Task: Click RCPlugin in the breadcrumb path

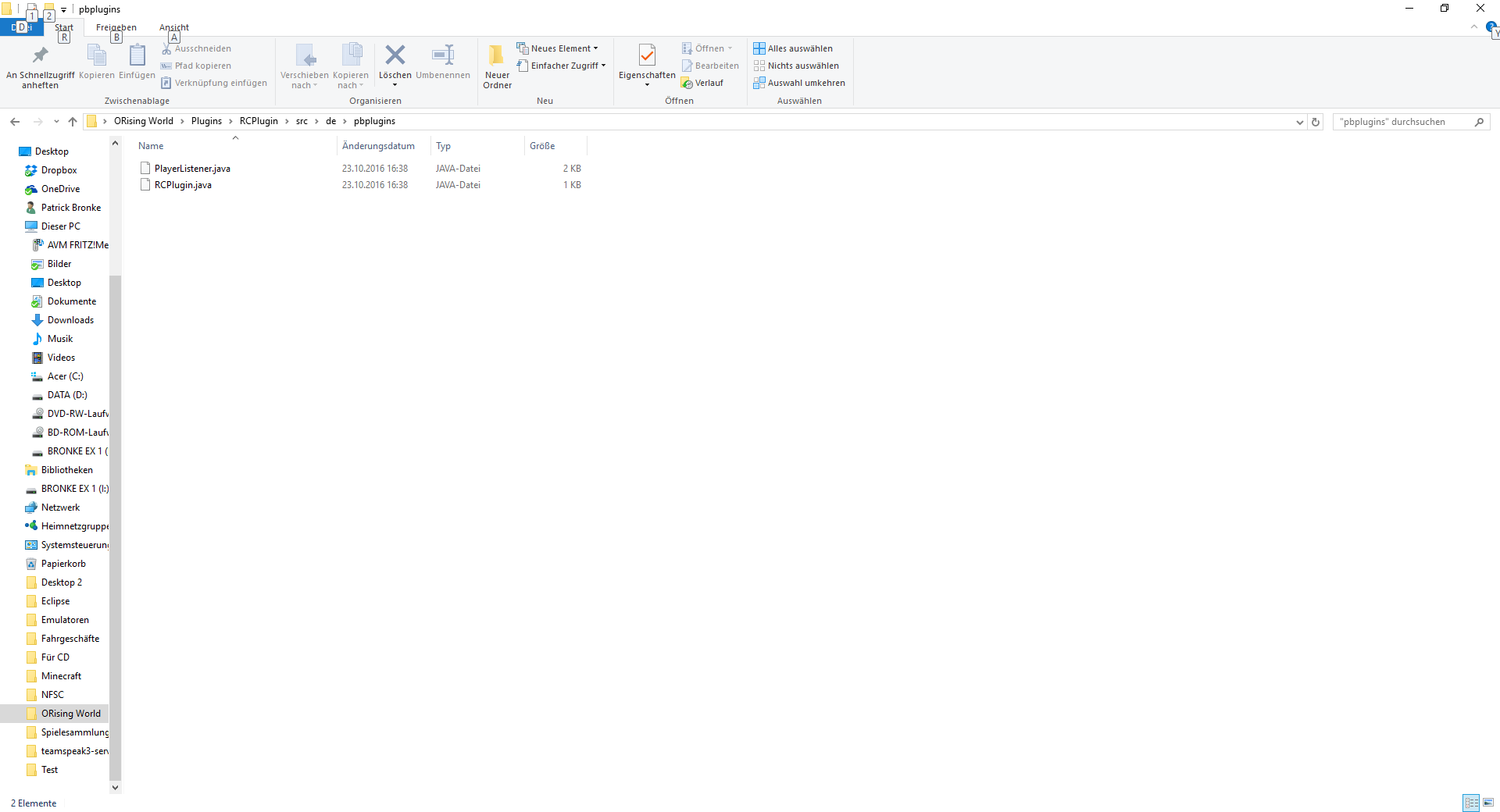Action: point(259,121)
